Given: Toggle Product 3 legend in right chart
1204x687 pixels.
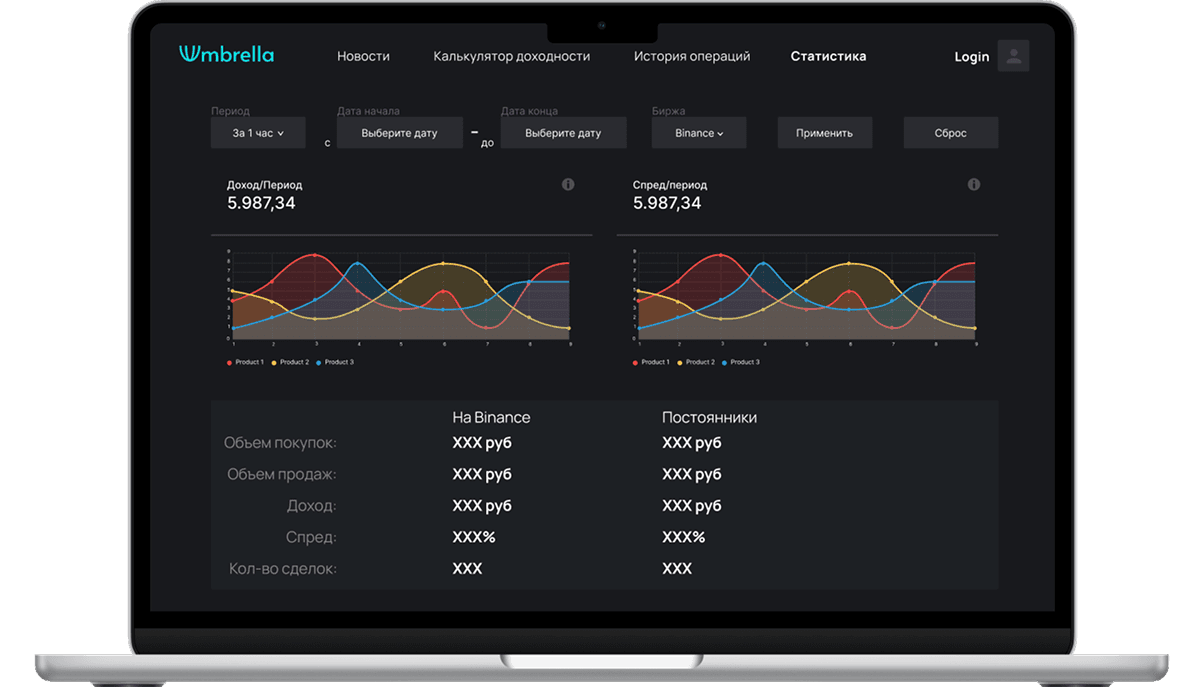Looking at the screenshot, I should (x=741, y=362).
